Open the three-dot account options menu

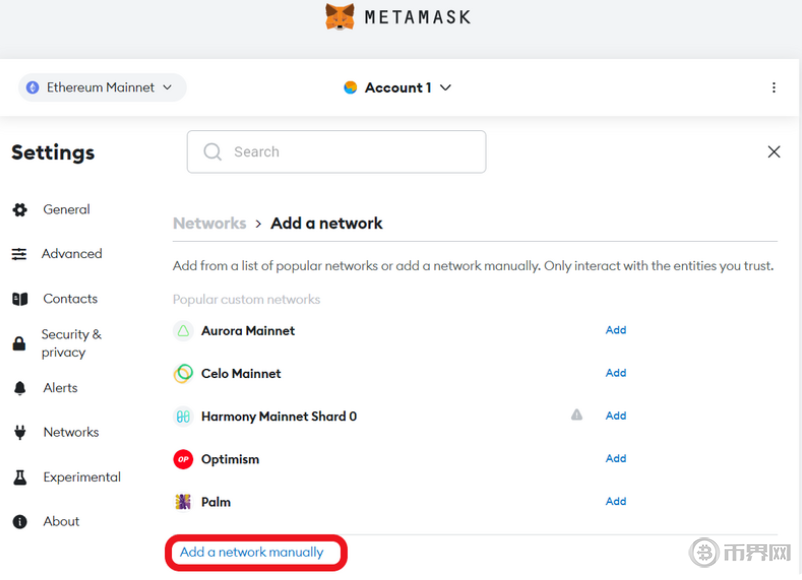click(773, 88)
